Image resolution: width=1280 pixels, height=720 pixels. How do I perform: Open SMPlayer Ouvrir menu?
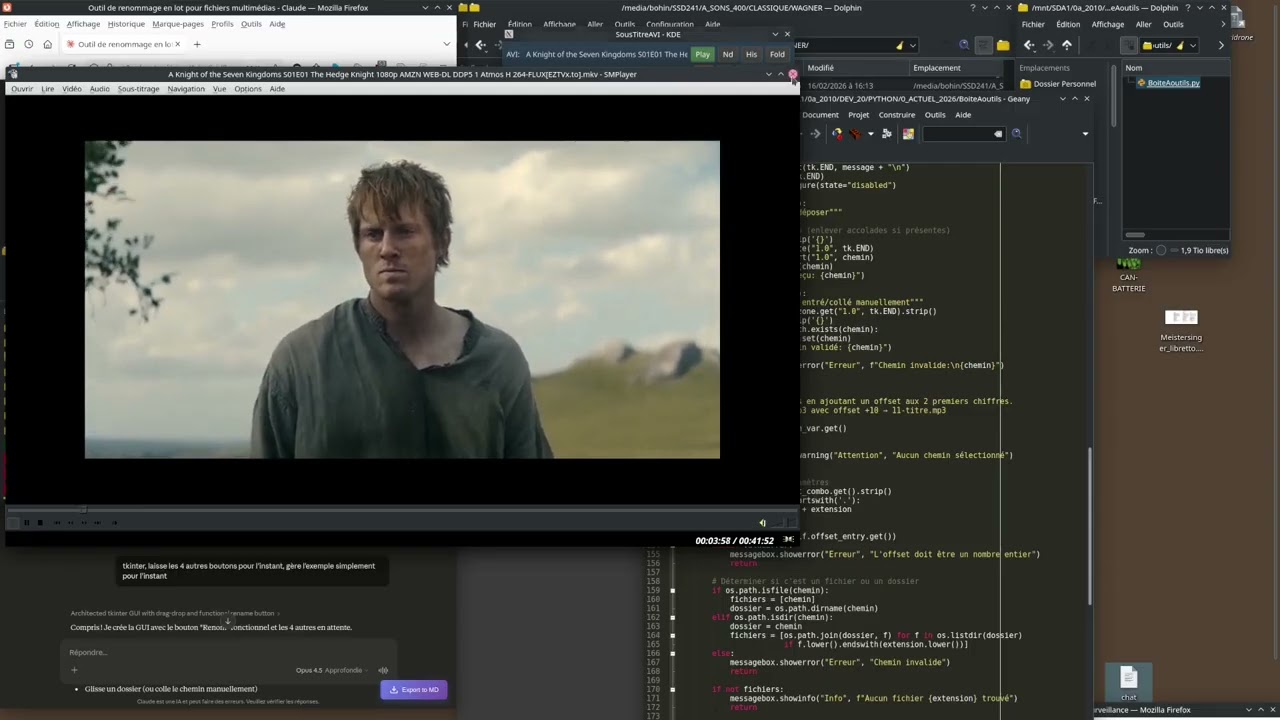(21, 89)
